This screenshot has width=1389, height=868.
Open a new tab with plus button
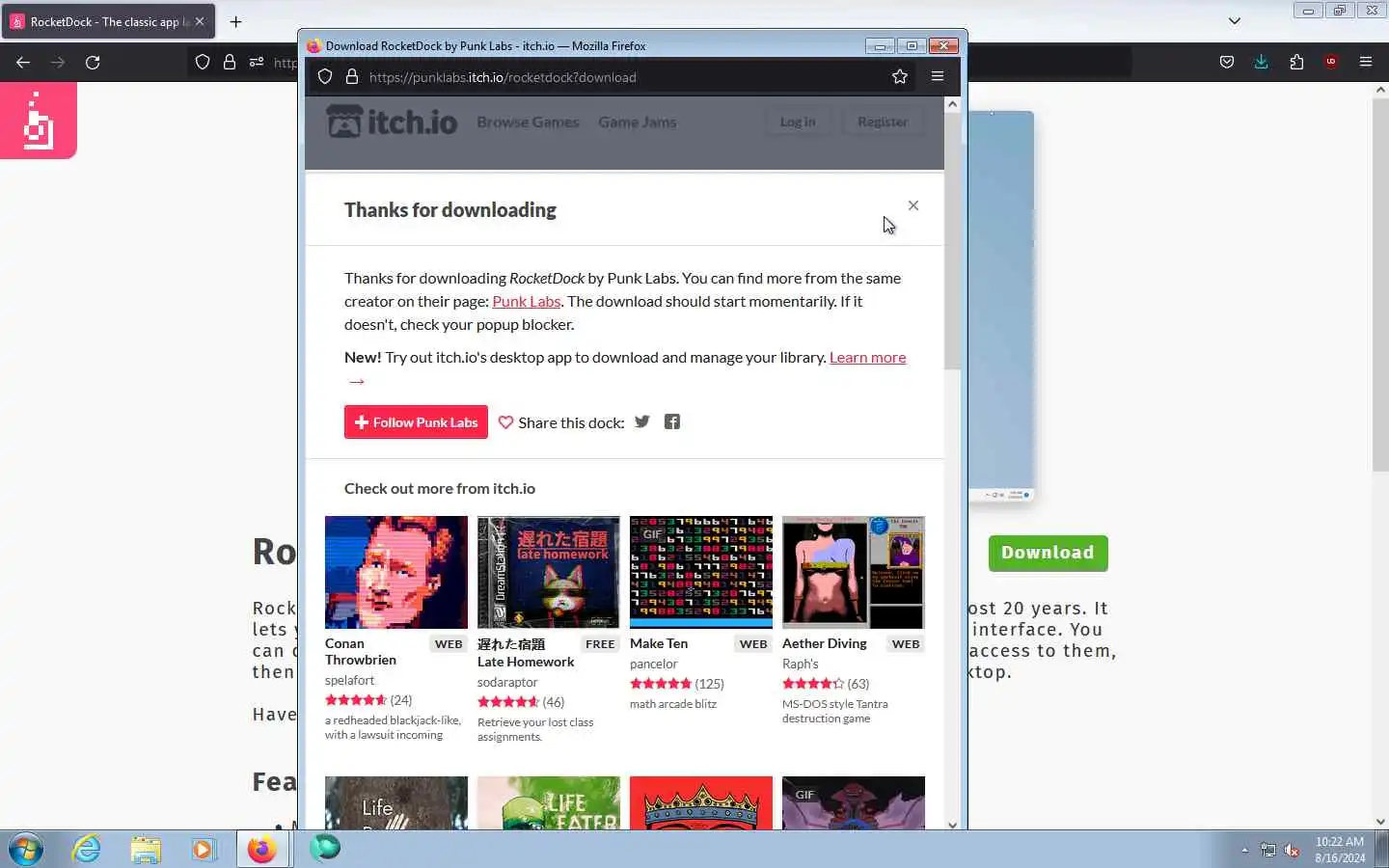coord(236,21)
